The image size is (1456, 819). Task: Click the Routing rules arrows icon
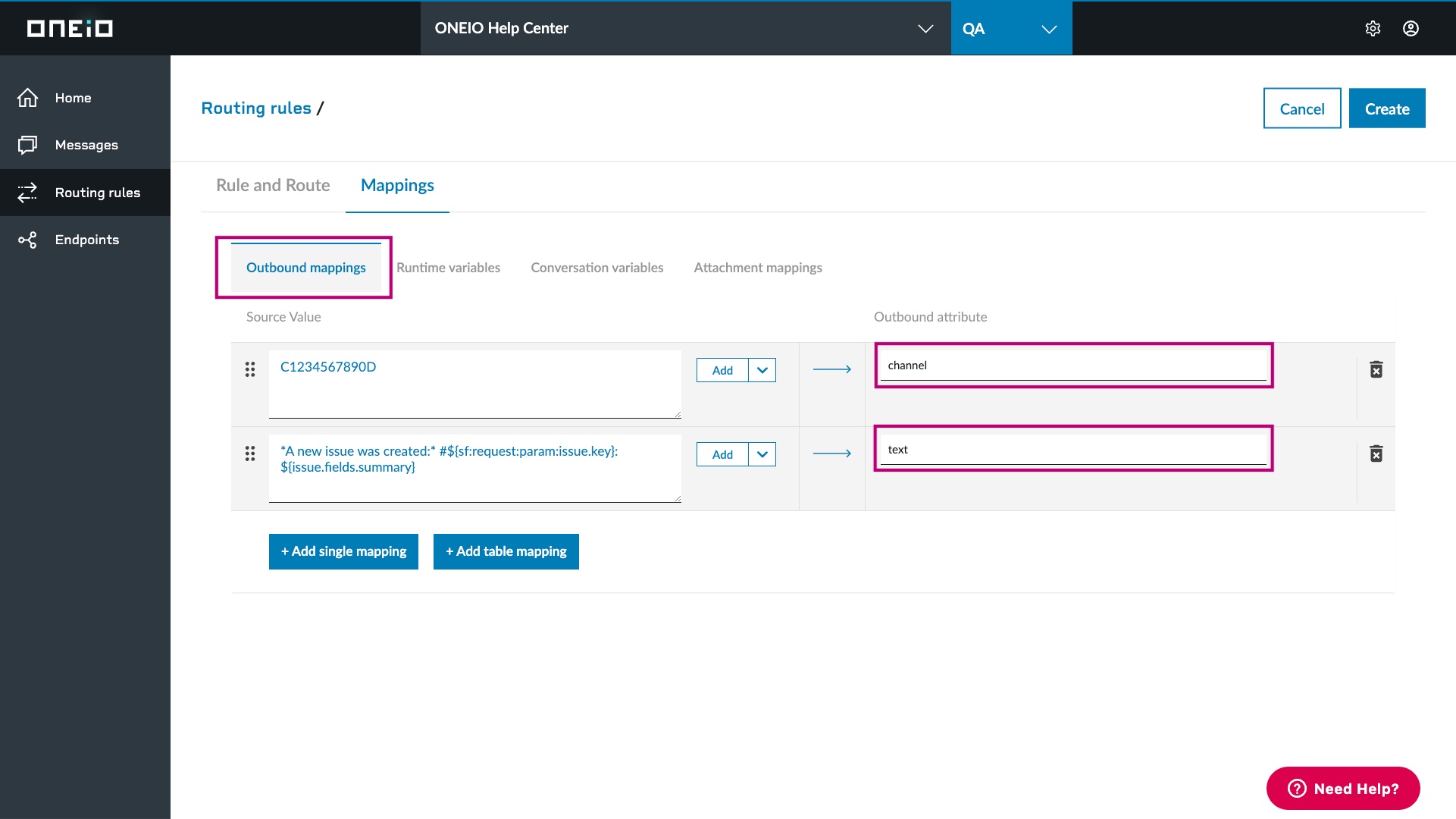click(27, 193)
